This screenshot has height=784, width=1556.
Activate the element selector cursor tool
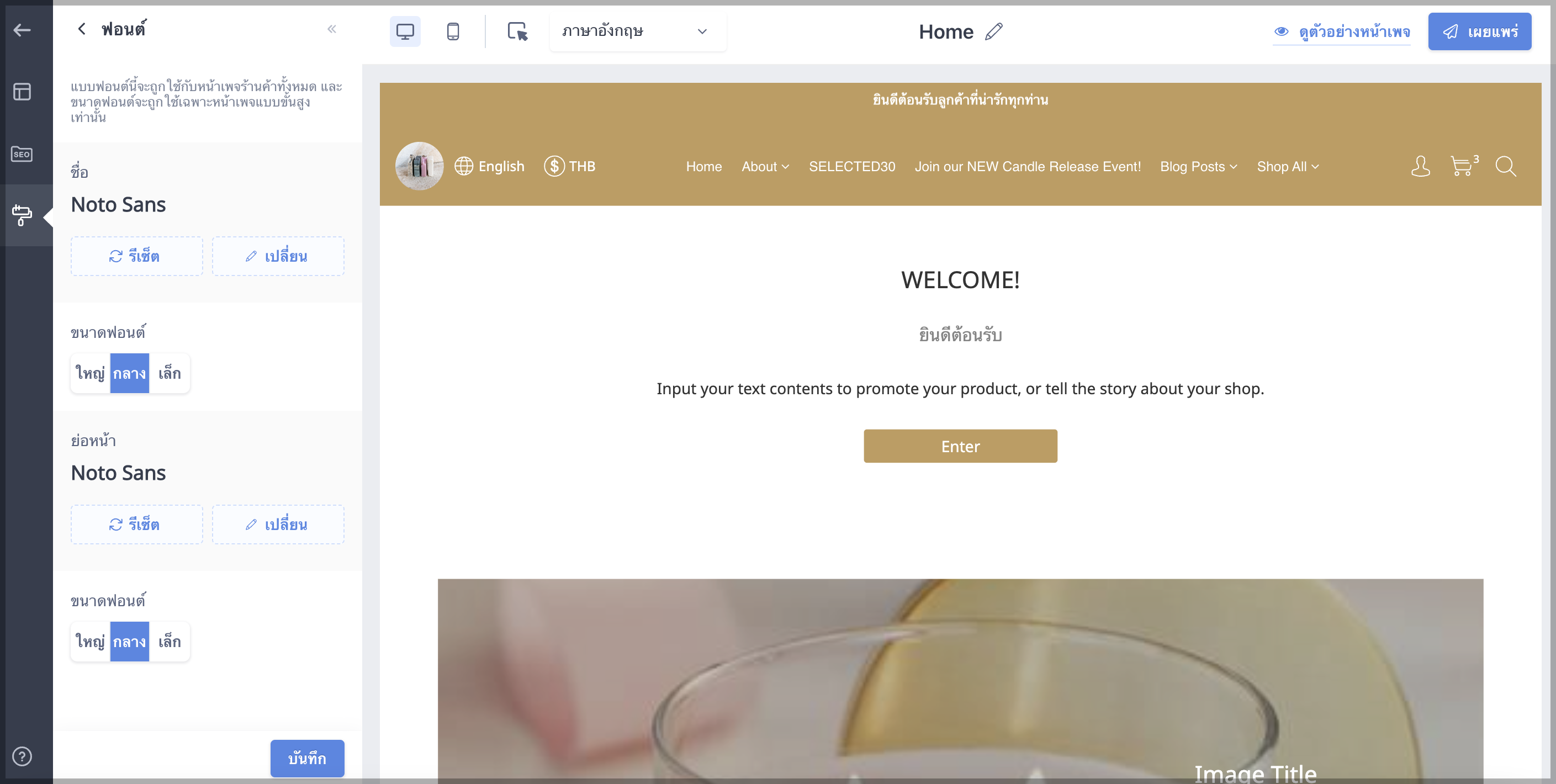click(x=518, y=31)
